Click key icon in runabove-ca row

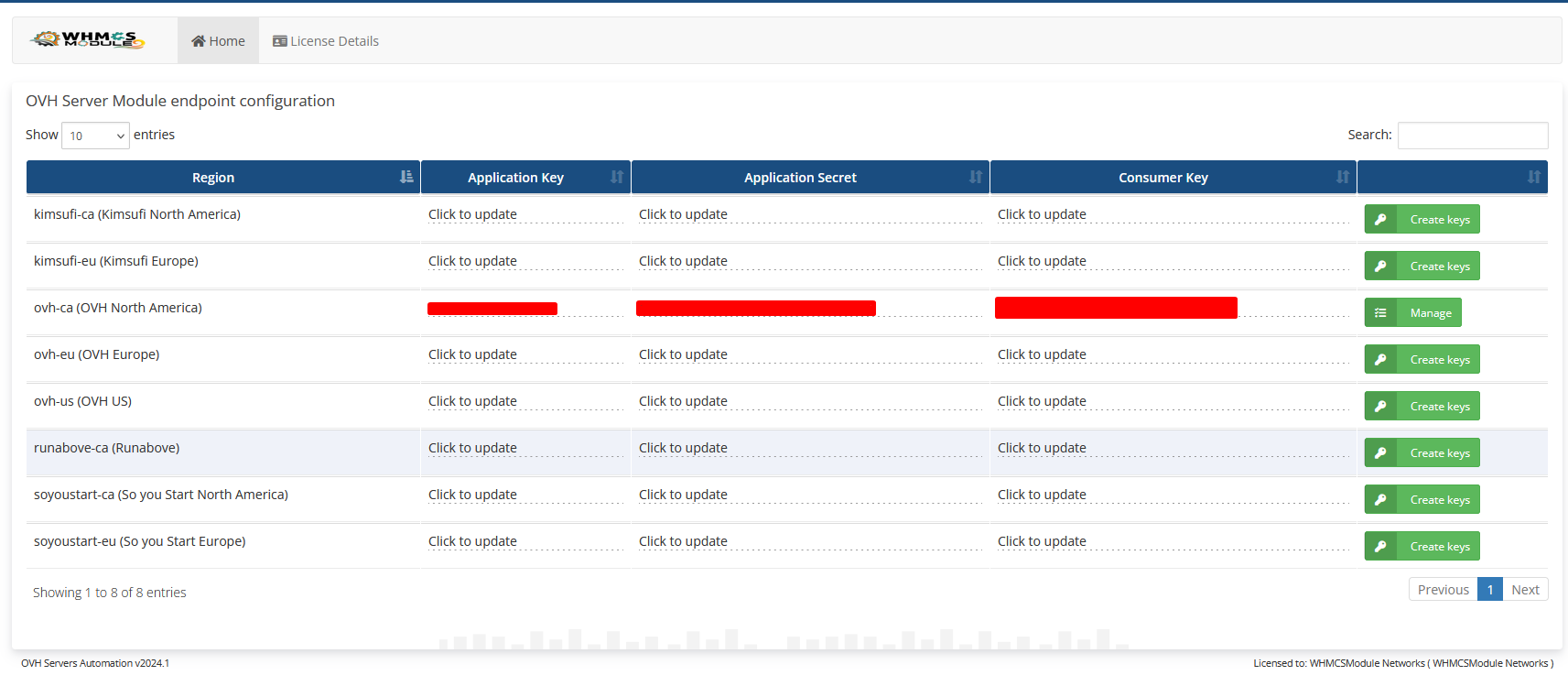tap(1380, 452)
